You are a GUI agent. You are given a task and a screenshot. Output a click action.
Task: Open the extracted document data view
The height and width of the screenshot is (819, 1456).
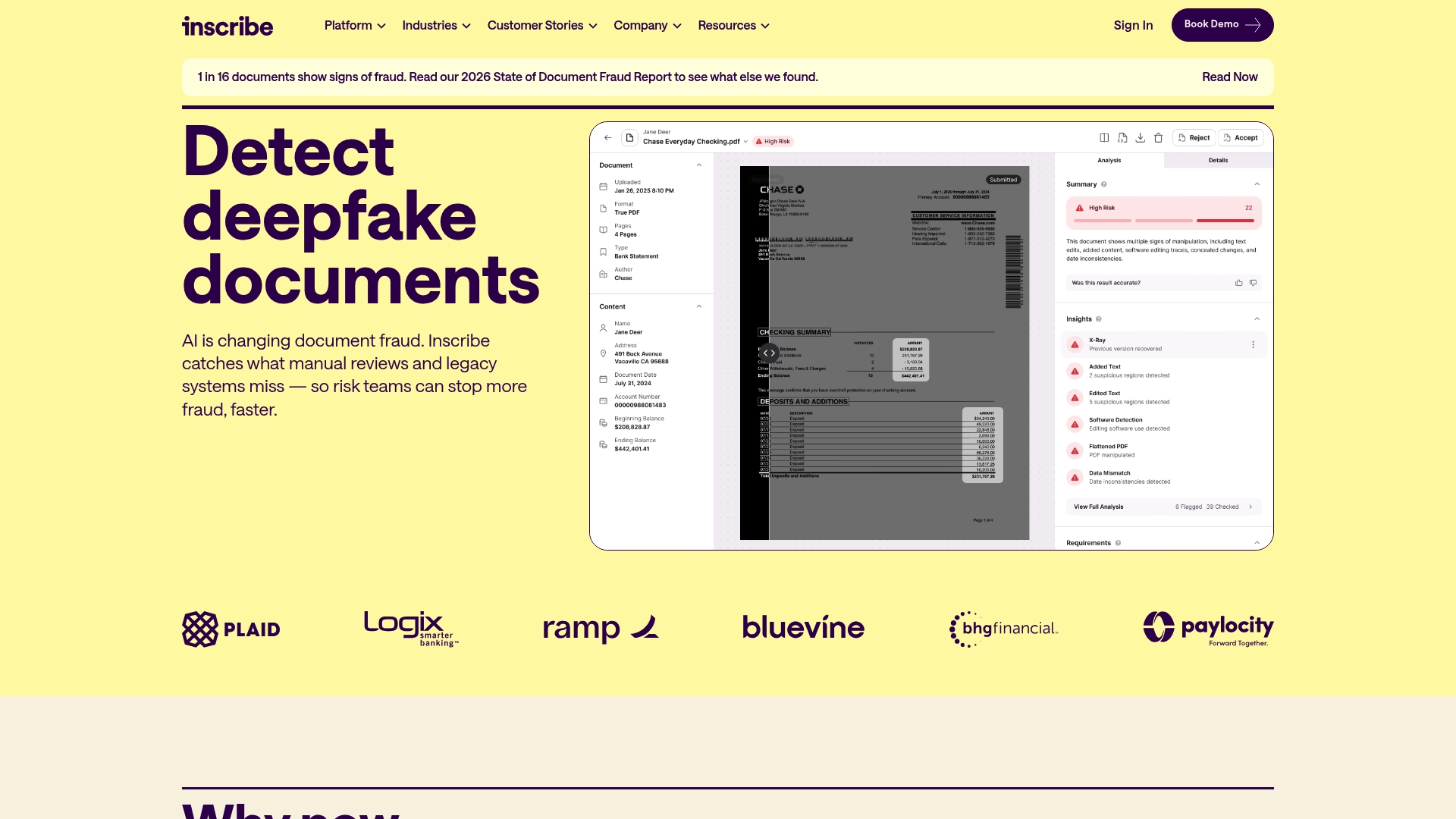click(1123, 138)
